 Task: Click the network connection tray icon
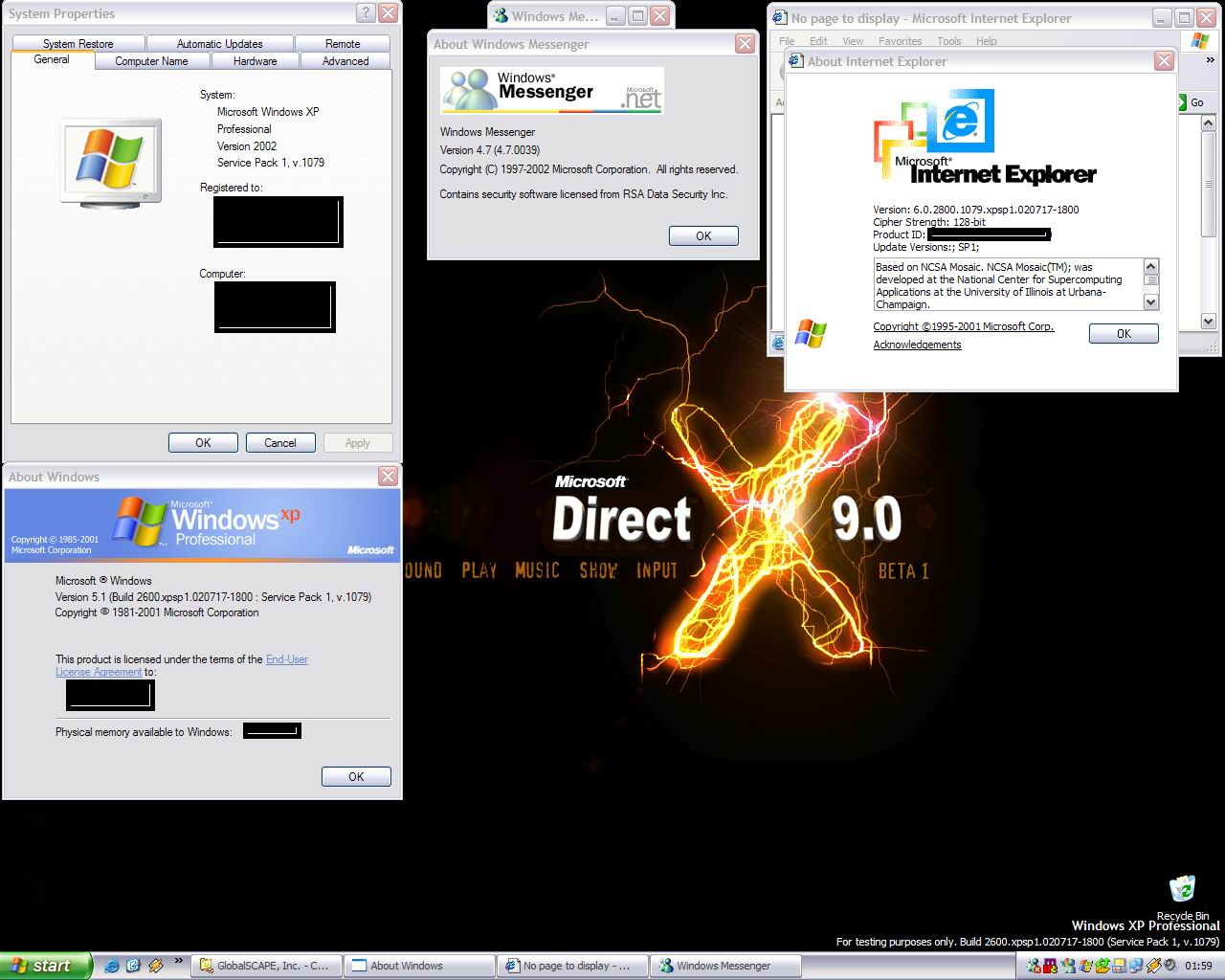click(x=1136, y=966)
